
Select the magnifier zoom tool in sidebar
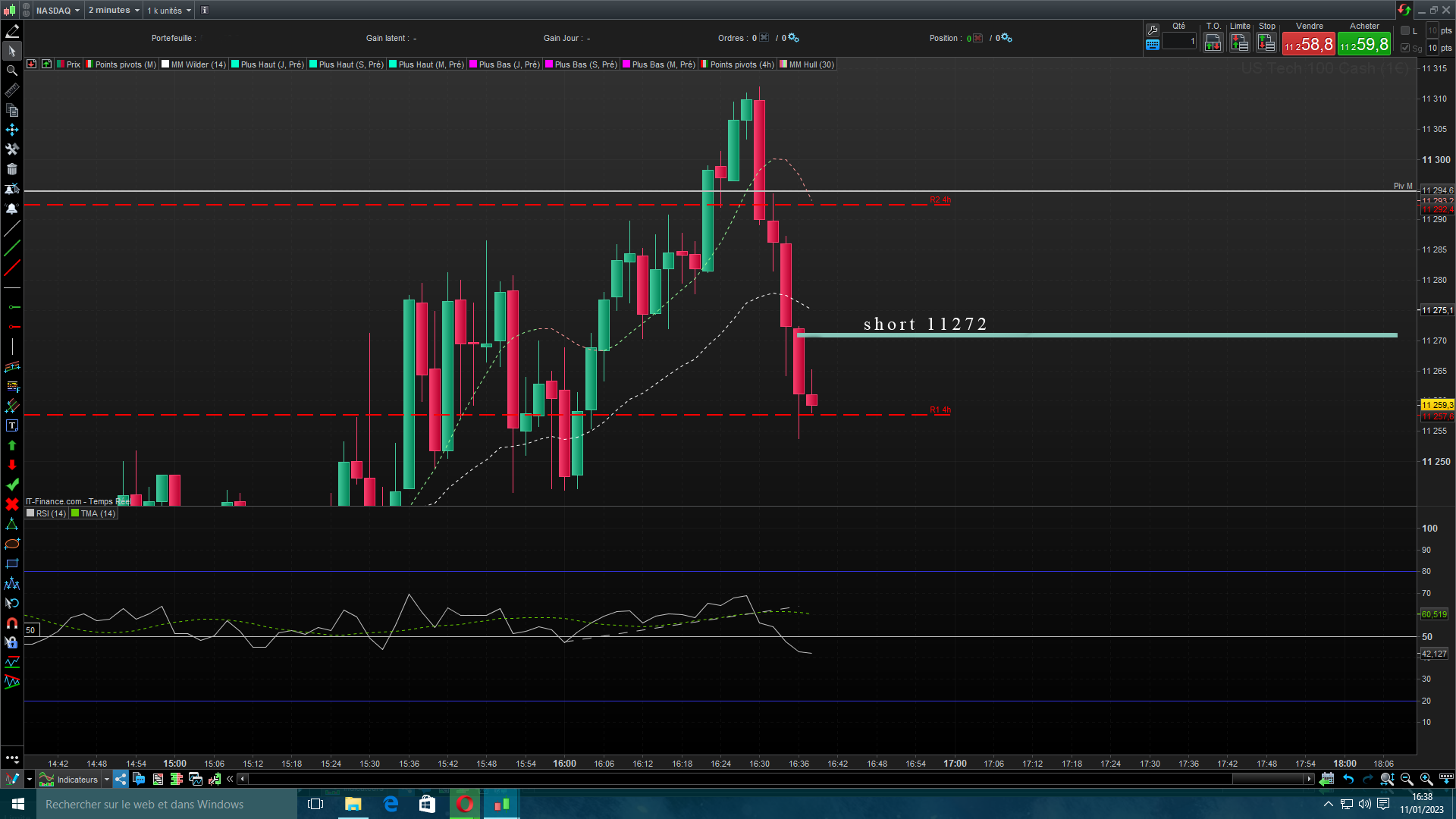click(12, 71)
